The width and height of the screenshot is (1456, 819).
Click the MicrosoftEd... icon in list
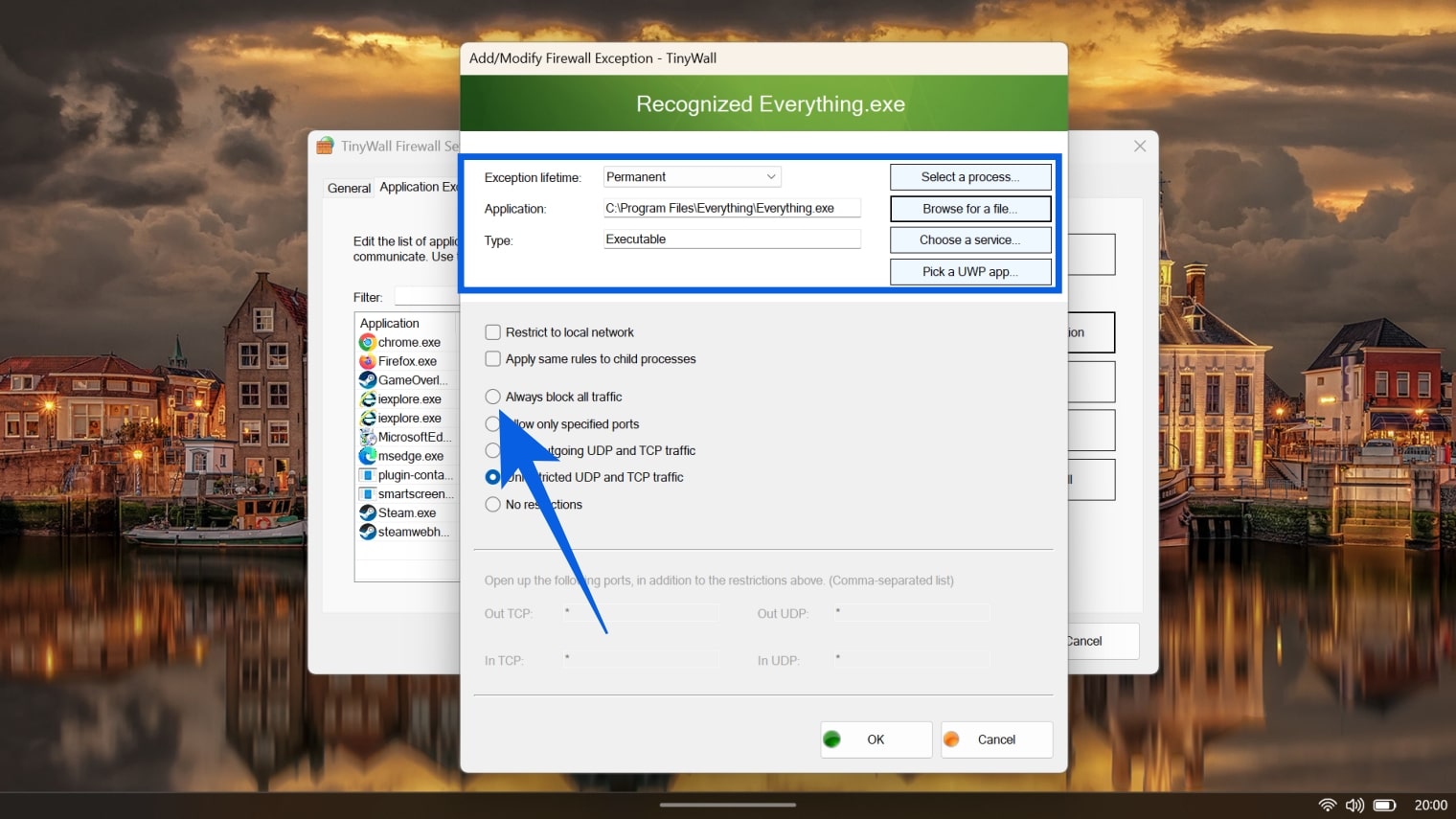coord(367,437)
